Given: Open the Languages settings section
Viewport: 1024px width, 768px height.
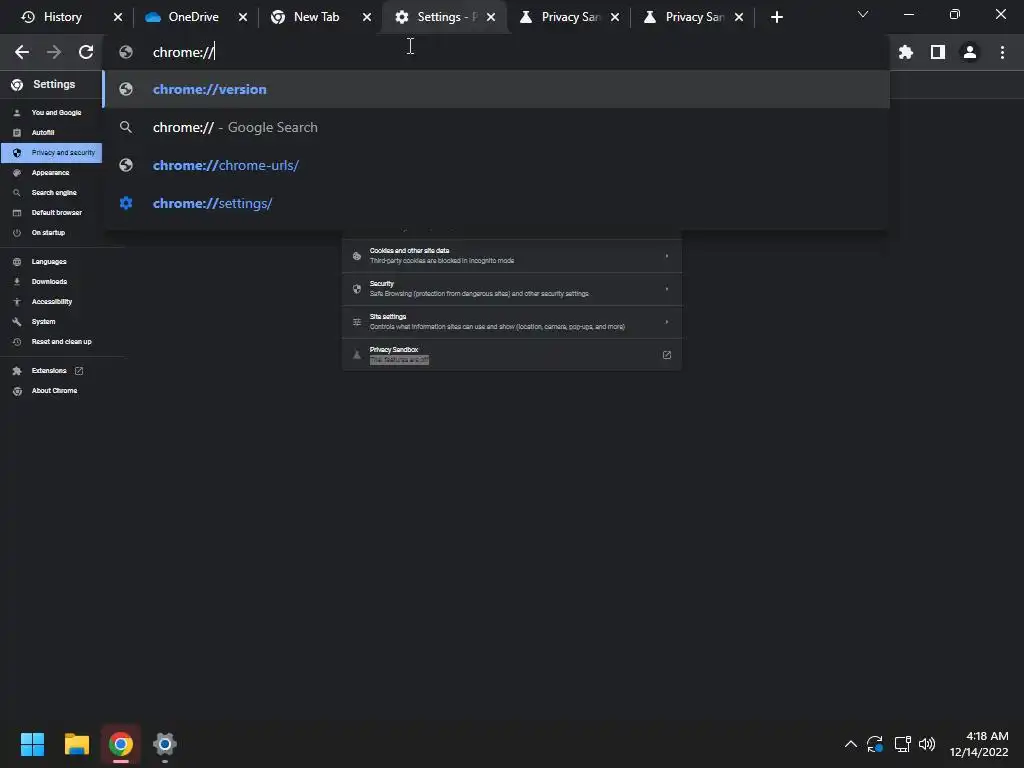Looking at the screenshot, I should (51, 262).
